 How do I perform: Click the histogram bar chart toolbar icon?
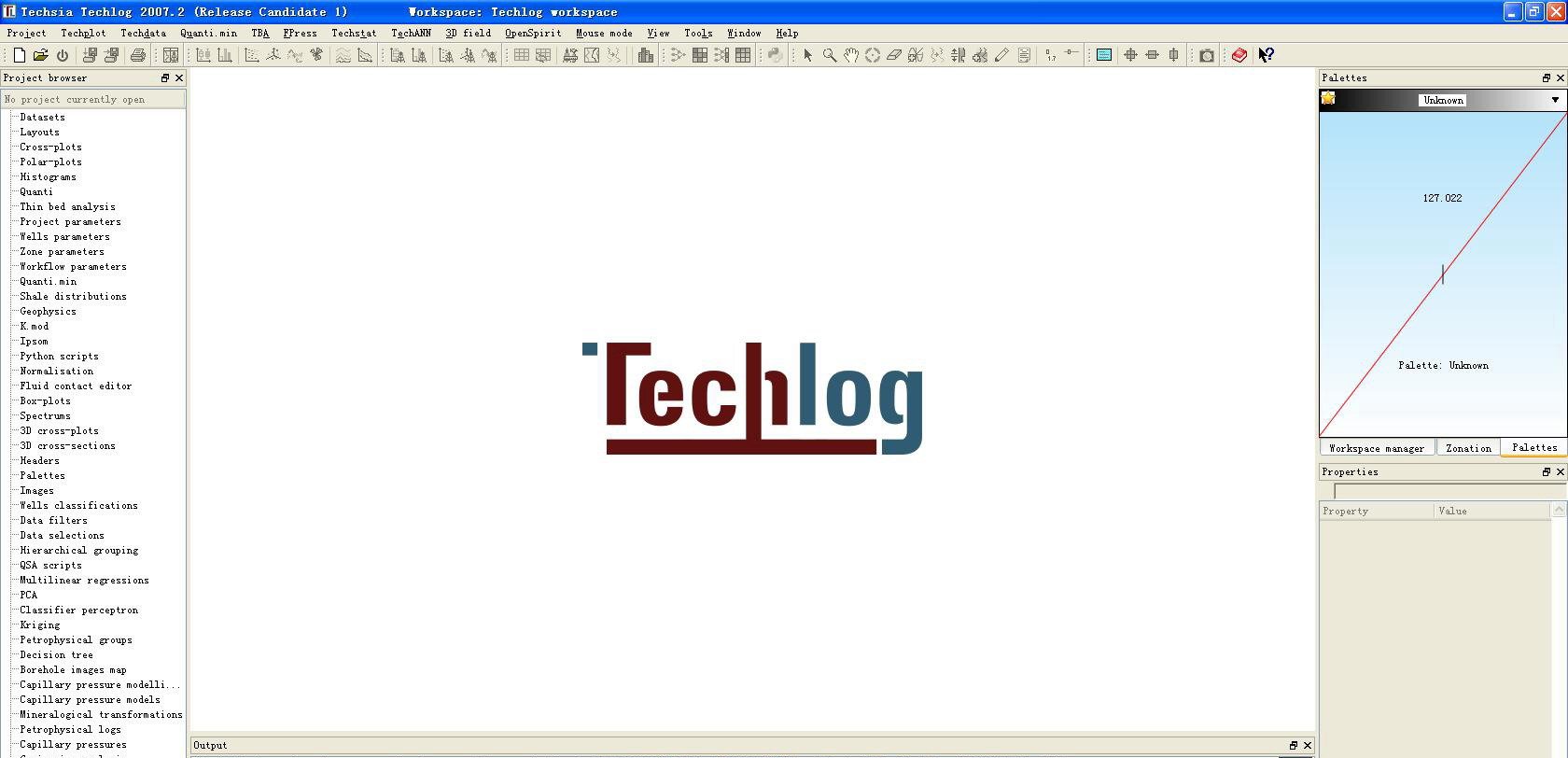point(225,55)
